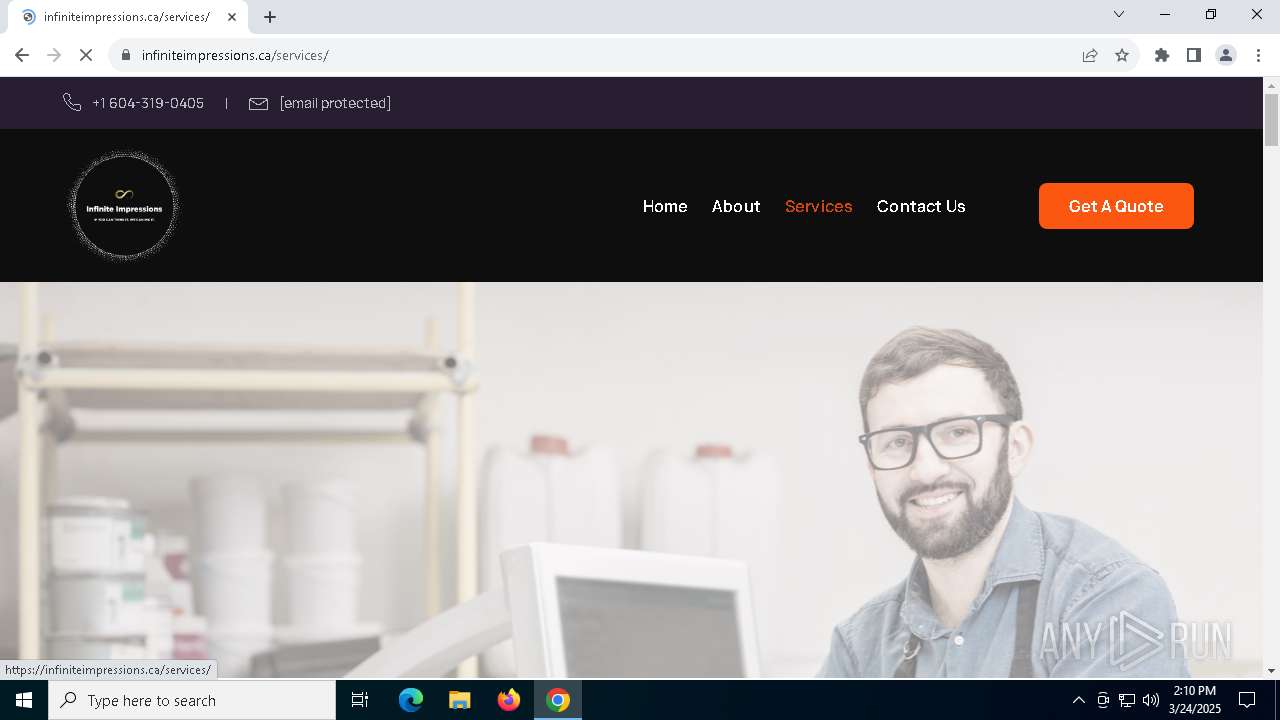The width and height of the screenshot is (1280, 720).
Task: Click the page vertical scrollbar thumb
Action: pyautogui.click(x=1271, y=121)
